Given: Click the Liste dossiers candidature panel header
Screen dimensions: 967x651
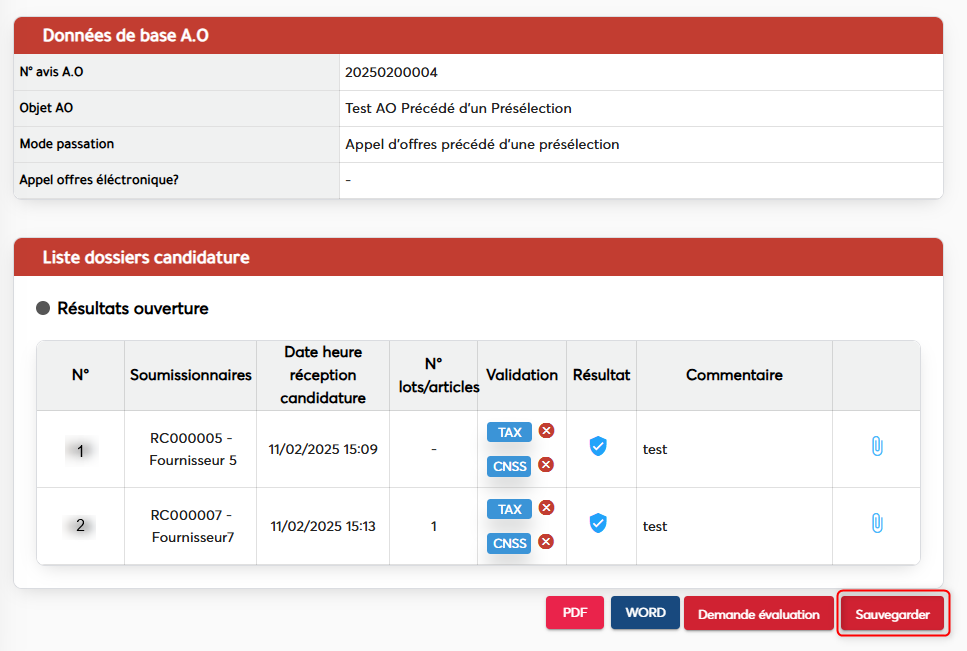Looking at the screenshot, I should point(478,257).
